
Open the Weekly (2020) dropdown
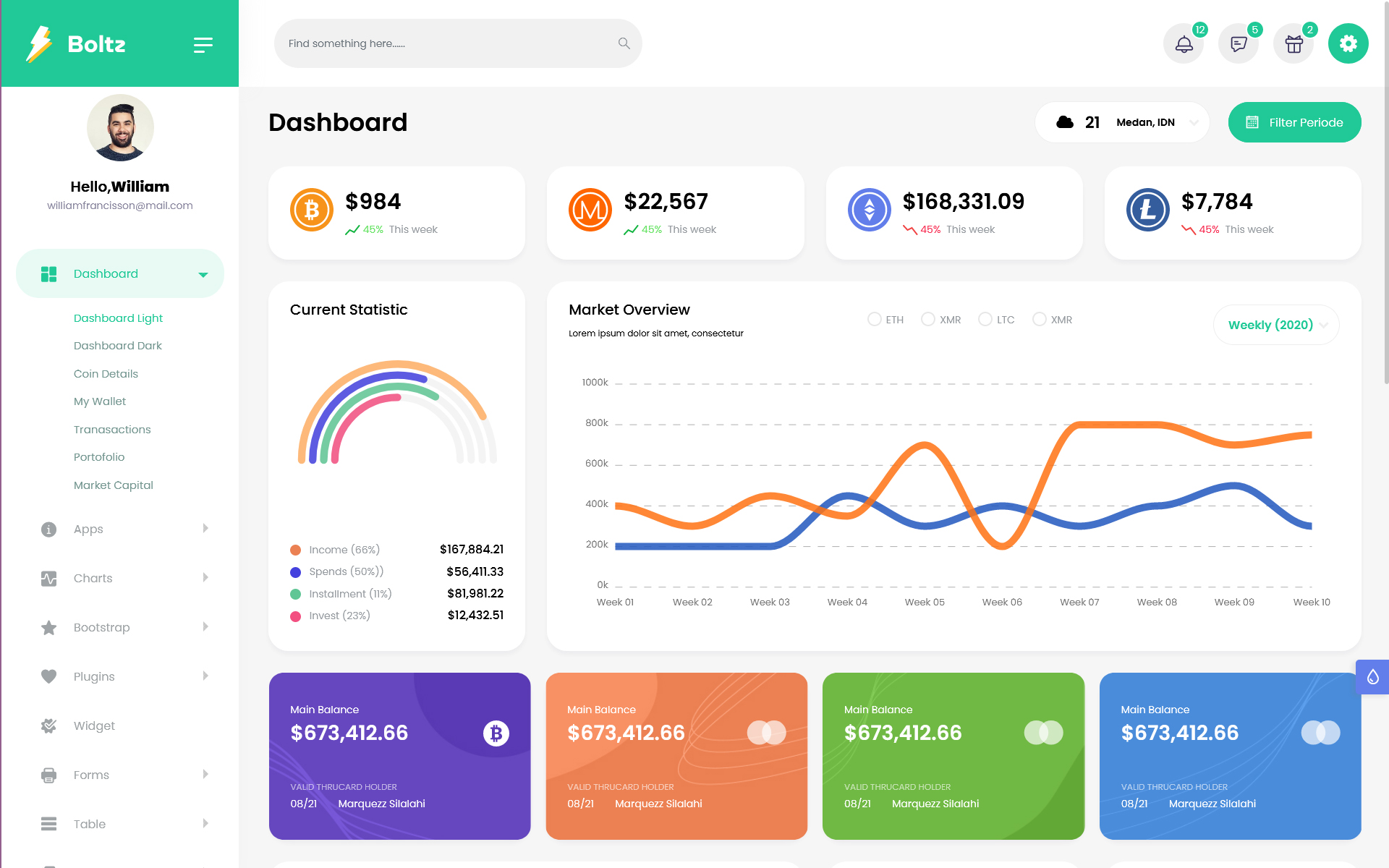click(1276, 325)
